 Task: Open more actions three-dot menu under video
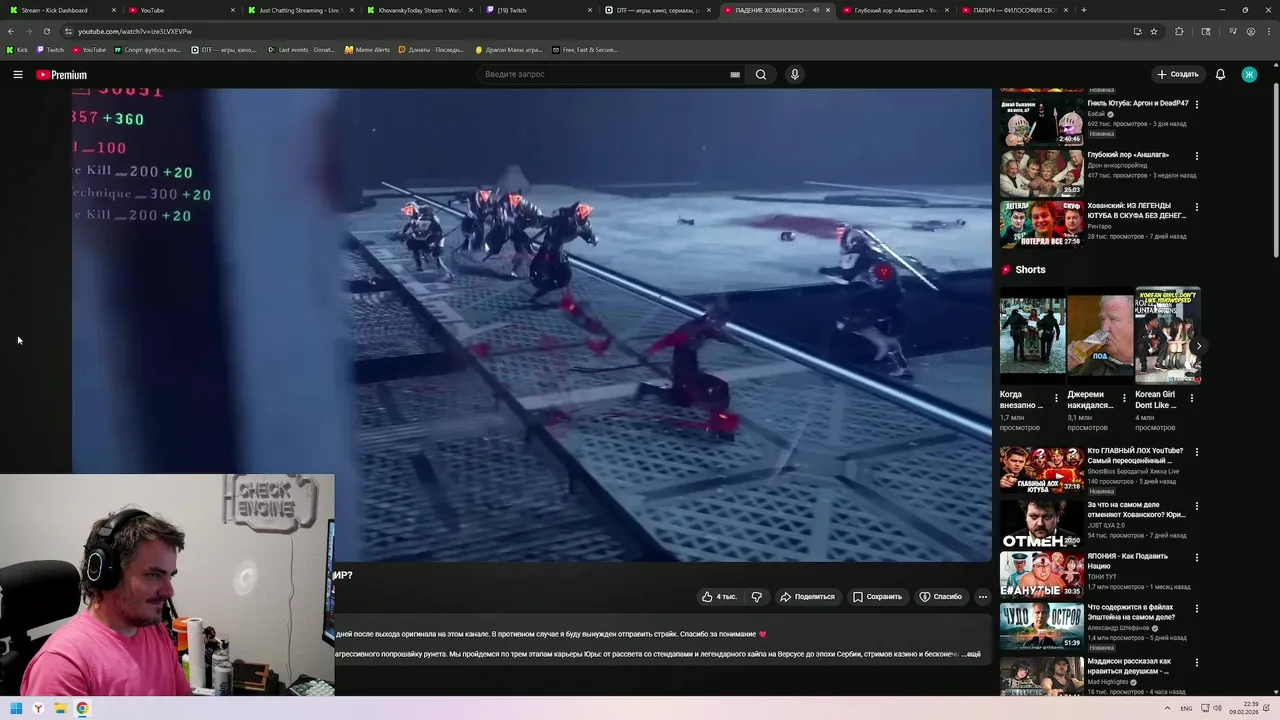pyautogui.click(x=983, y=597)
